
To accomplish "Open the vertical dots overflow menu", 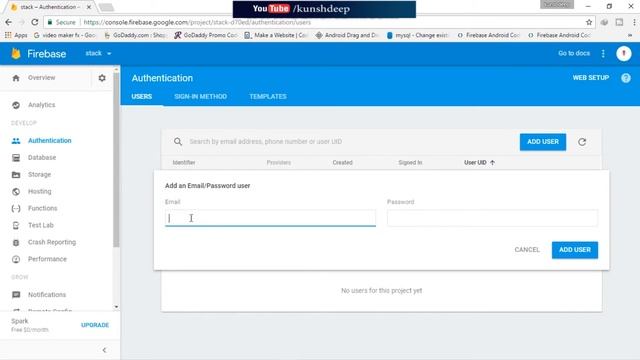I will coord(603,53).
